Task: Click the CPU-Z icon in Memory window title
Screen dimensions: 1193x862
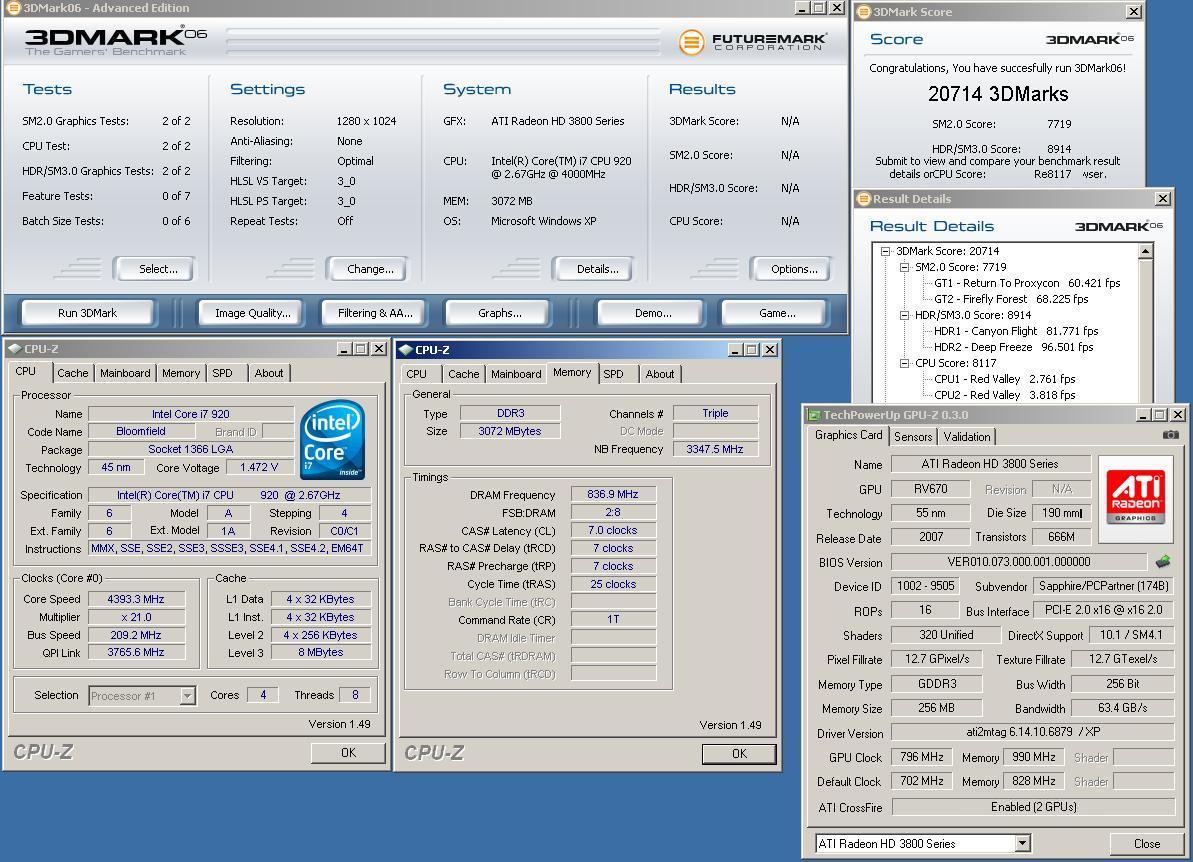Action: [406, 350]
